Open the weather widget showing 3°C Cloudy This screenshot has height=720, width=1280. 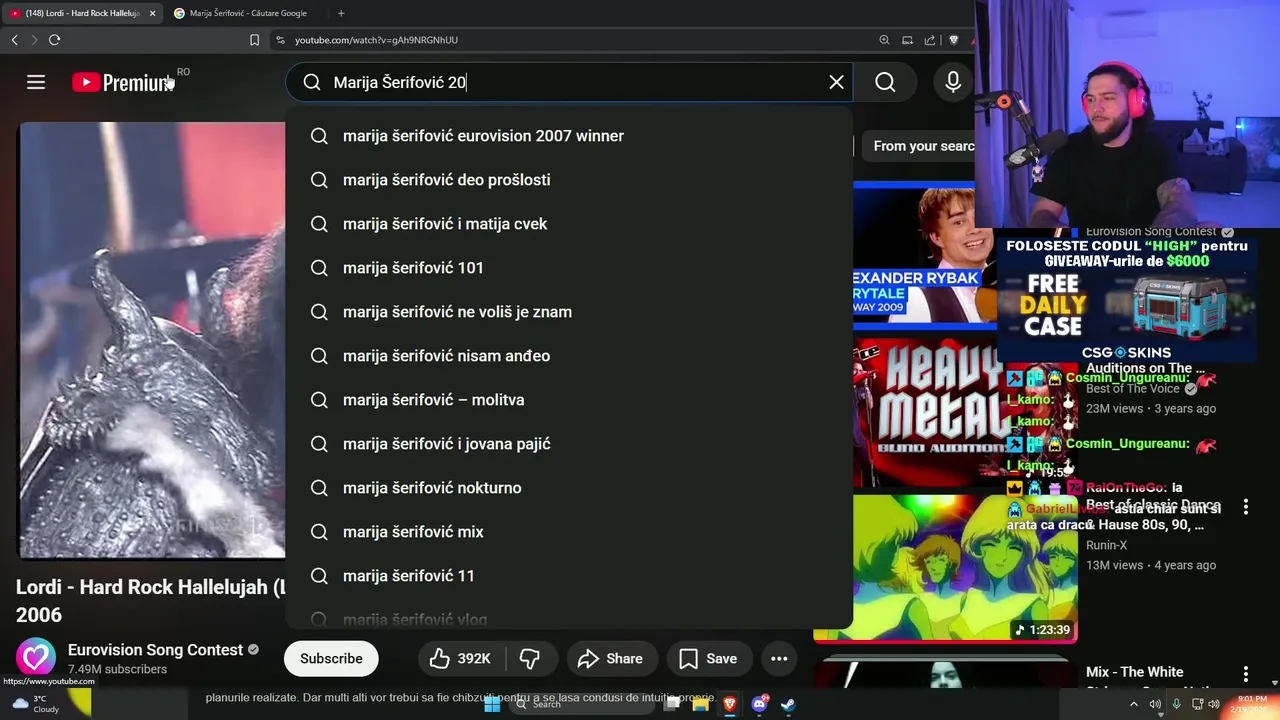click(36, 704)
